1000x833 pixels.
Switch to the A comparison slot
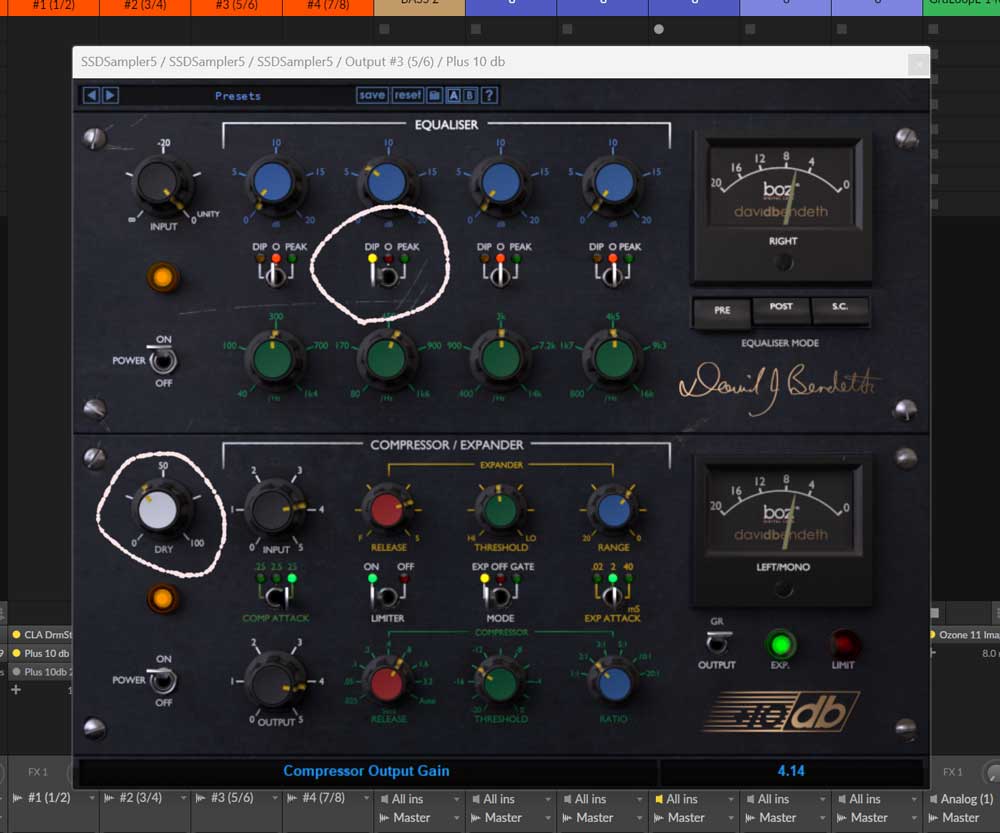click(x=453, y=96)
